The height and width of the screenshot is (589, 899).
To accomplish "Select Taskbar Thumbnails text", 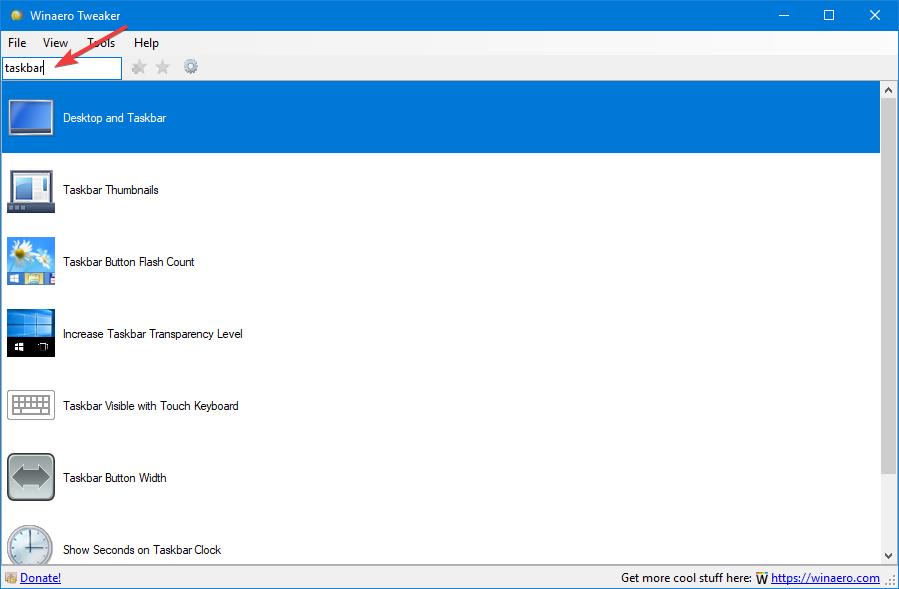I will (111, 190).
